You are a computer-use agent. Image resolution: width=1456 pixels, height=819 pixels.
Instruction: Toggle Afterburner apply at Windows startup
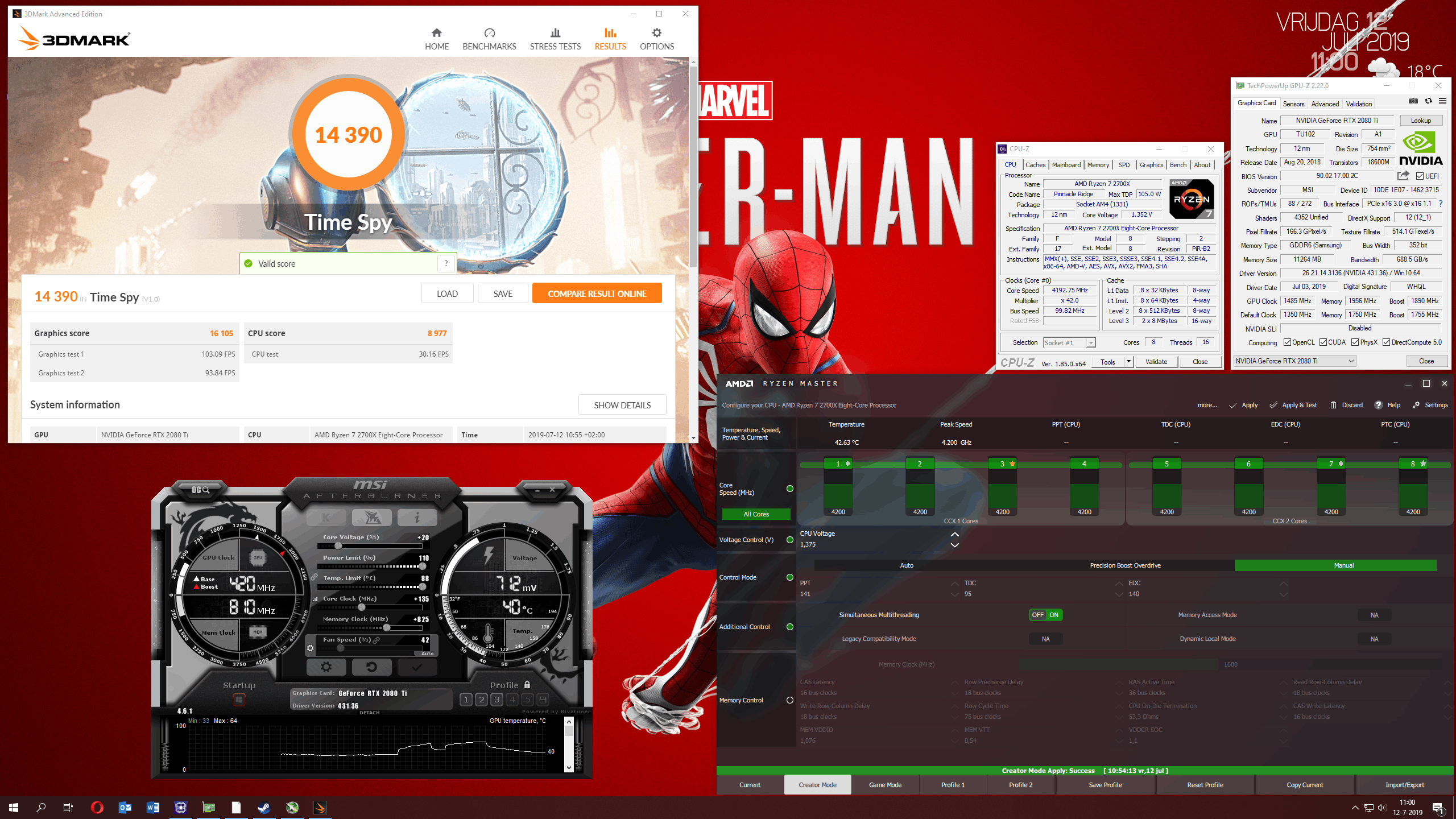pos(239,699)
